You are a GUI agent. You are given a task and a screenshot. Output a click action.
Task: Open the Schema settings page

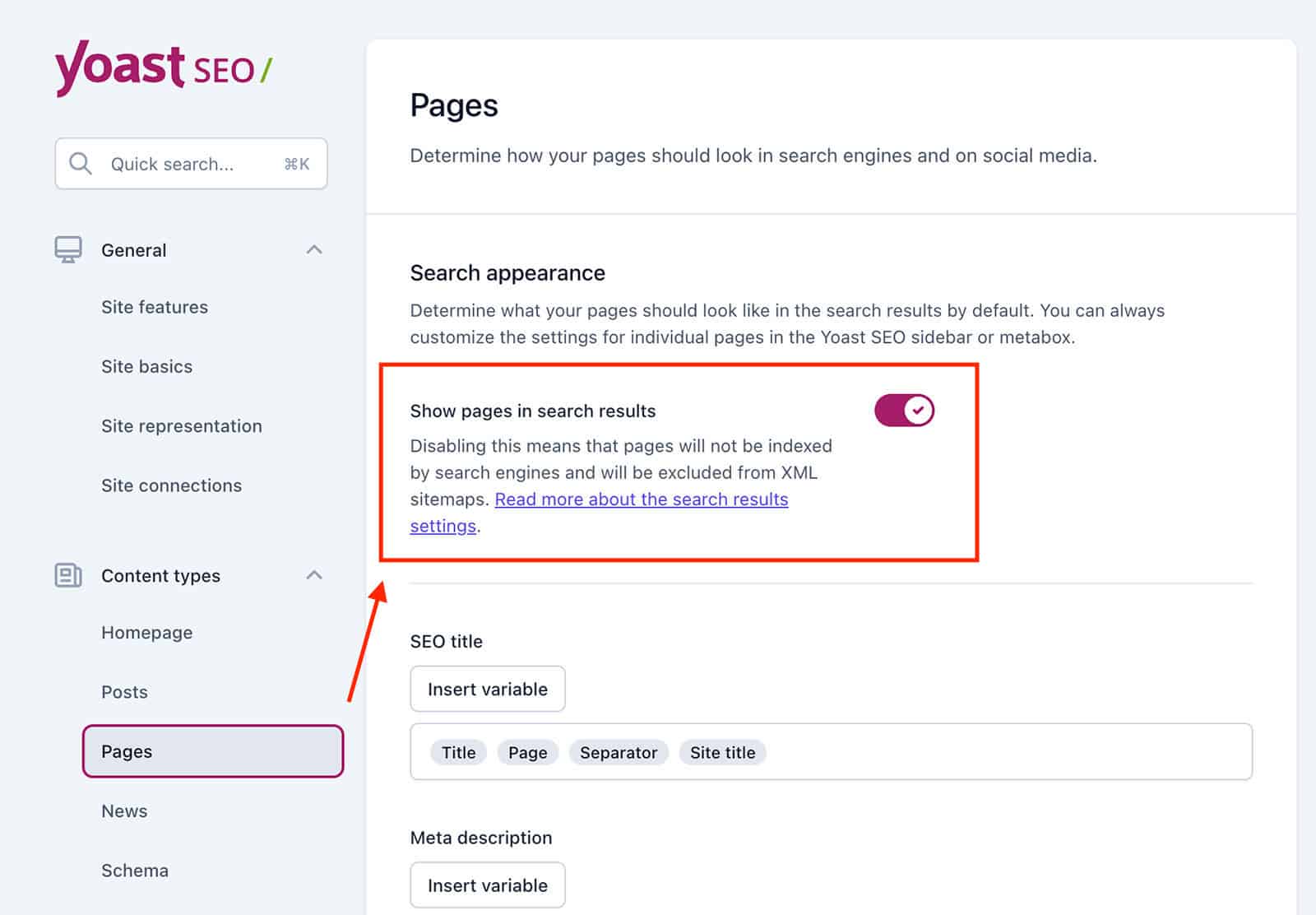tap(134, 870)
